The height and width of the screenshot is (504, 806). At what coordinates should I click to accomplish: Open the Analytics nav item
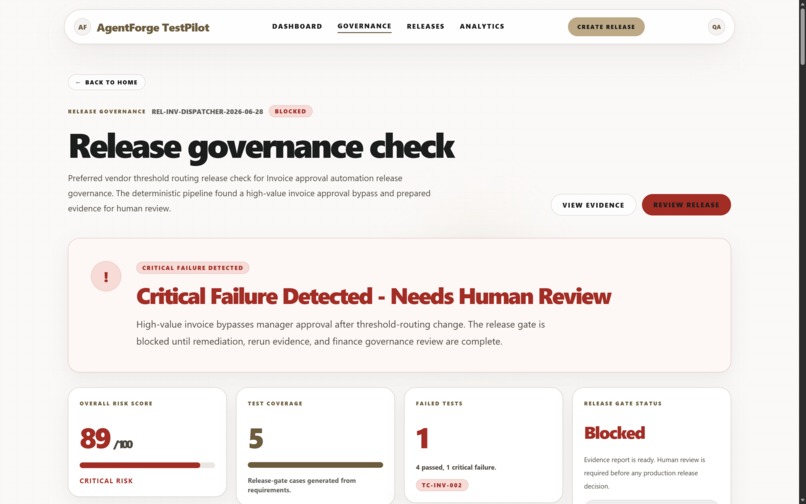point(482,26)
